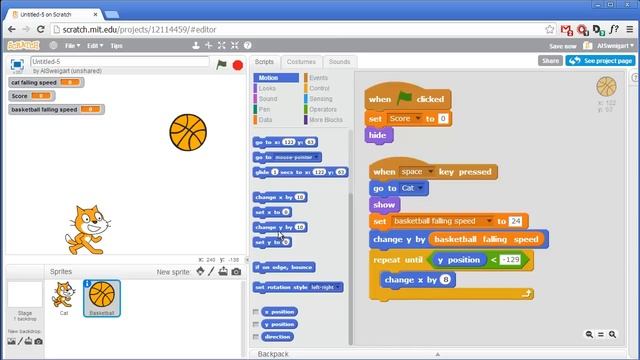640x360 pixels.
Task: Toggle direction stage monitor checkbox
Action: coord(256,337)
